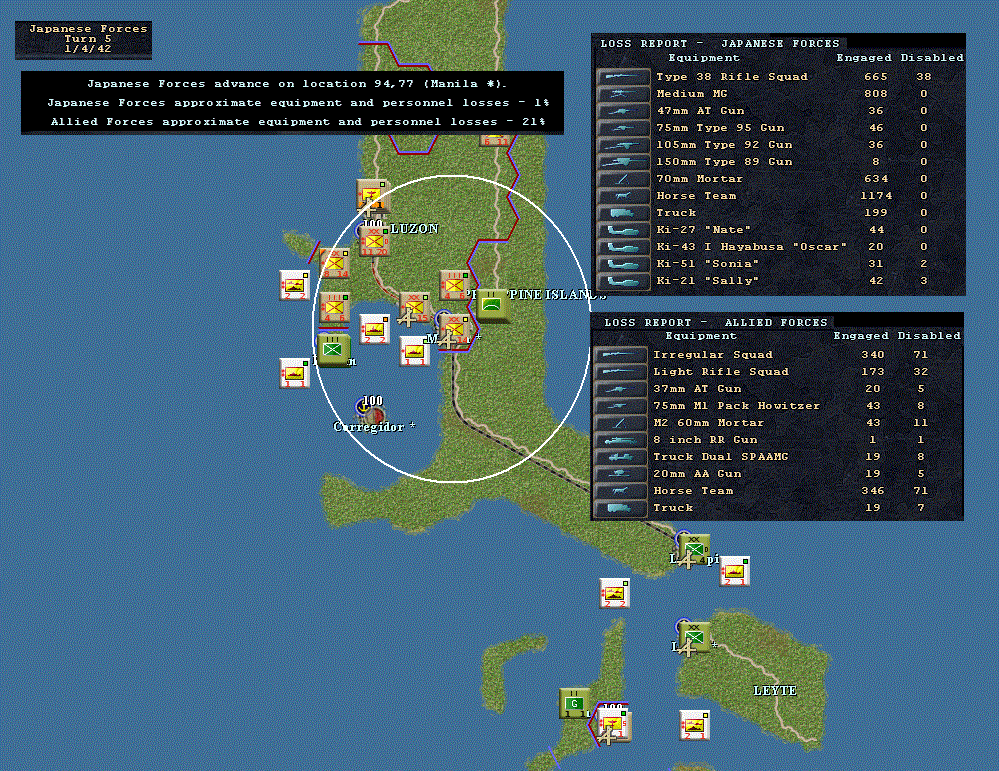Click the Truck Dual SPAAMG icon
Screen dimensions: 999x771
pos(621,457)
